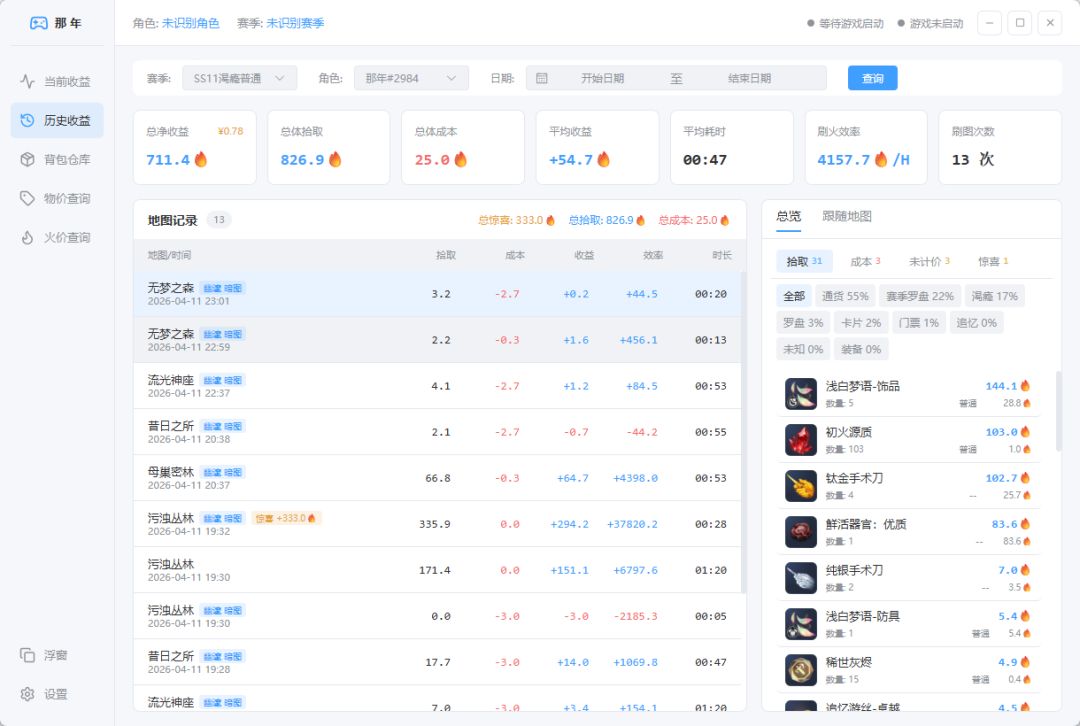
Task: Select the 惊喜 1 sub-tab
Action: tap(993, 261)
